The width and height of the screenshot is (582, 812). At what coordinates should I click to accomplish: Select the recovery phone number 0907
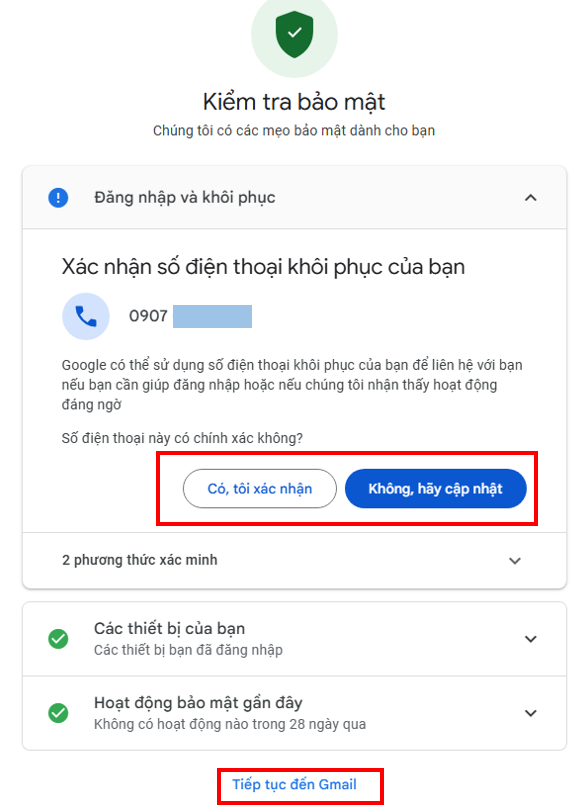pos(148,316)
